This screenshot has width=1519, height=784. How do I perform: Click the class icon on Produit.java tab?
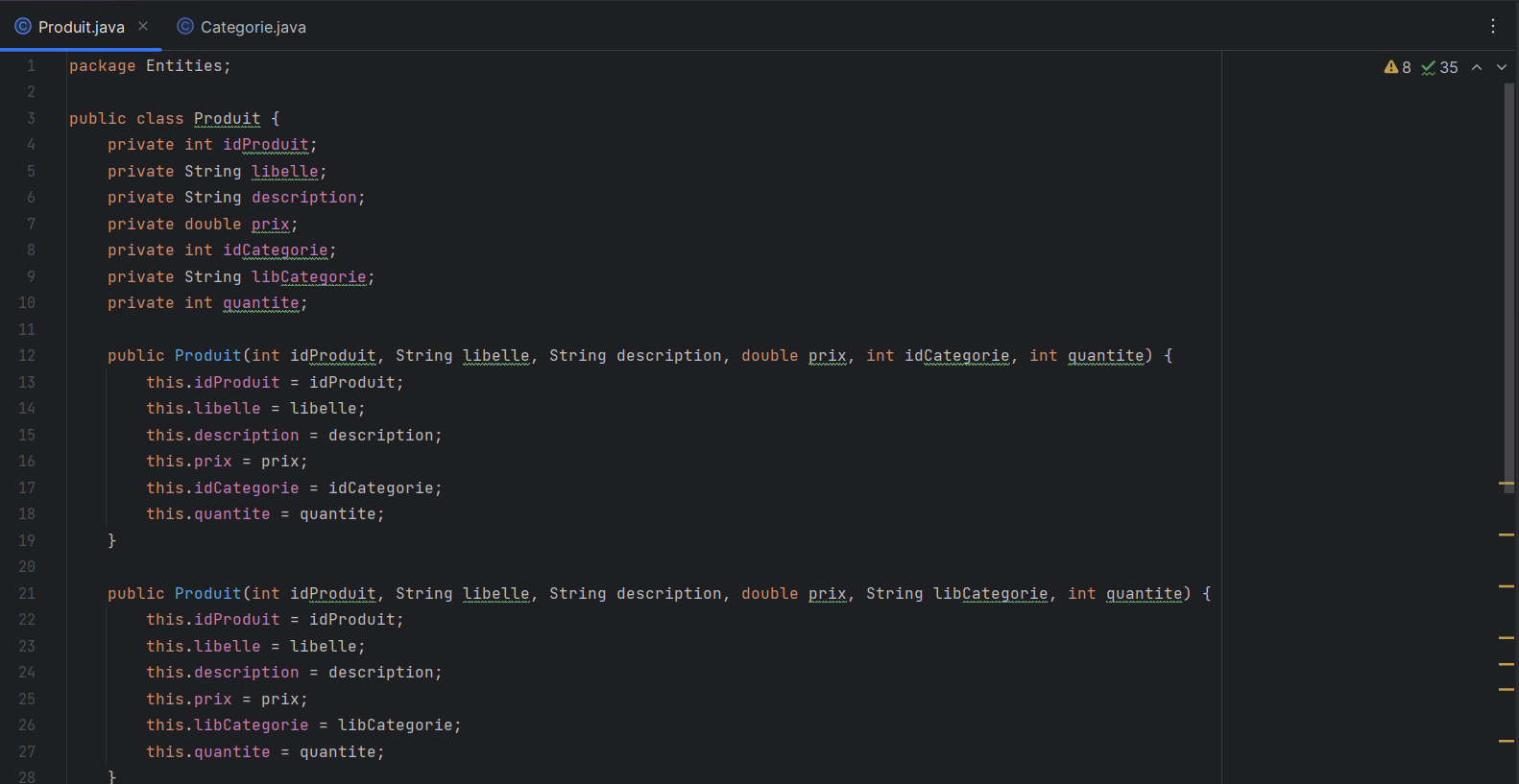point(23,27)
